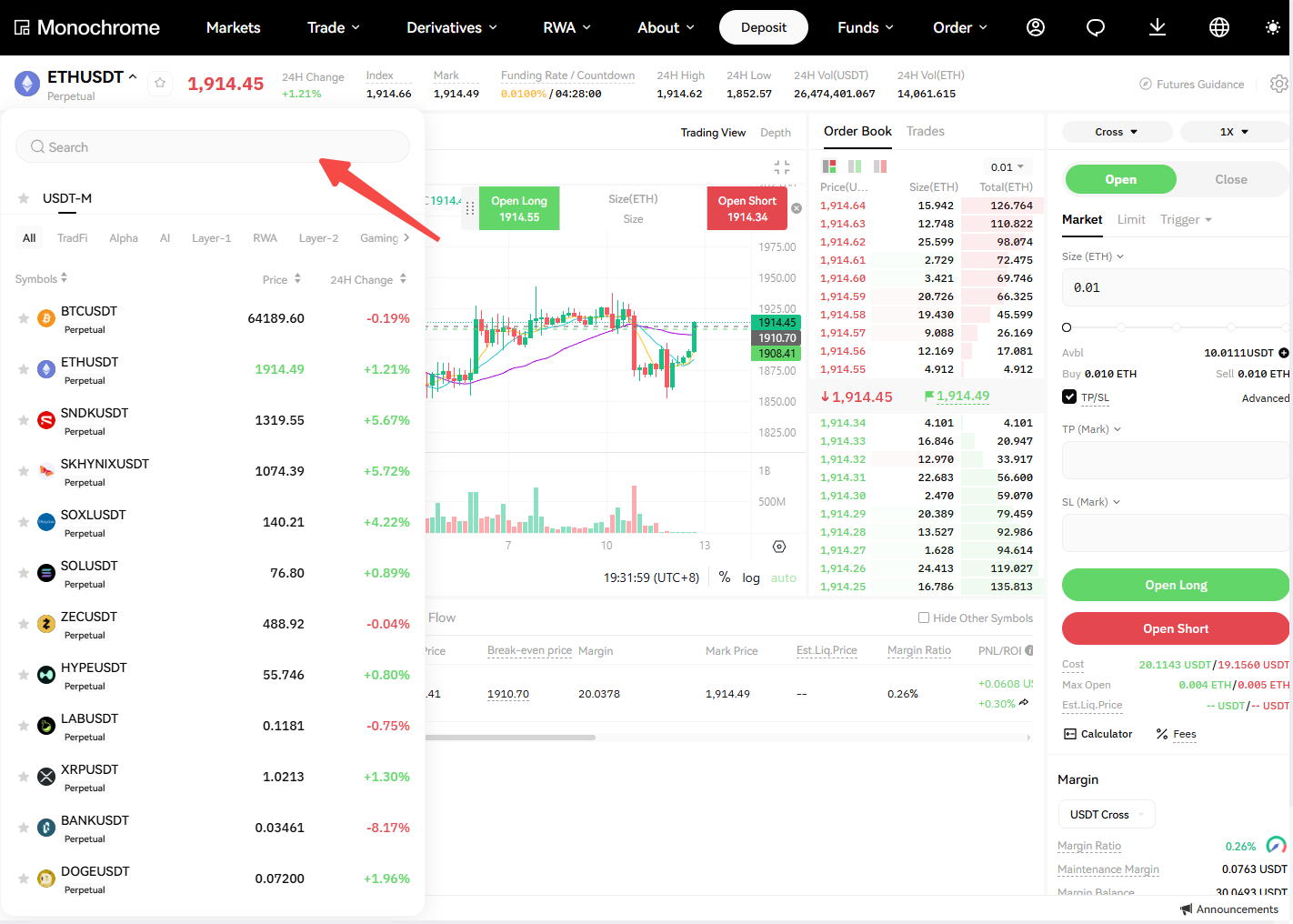Image resolution: width=1293 pixels, height=924 pixels.
Task: Click the order size slider handle
Action: (x=1067, y=327)
